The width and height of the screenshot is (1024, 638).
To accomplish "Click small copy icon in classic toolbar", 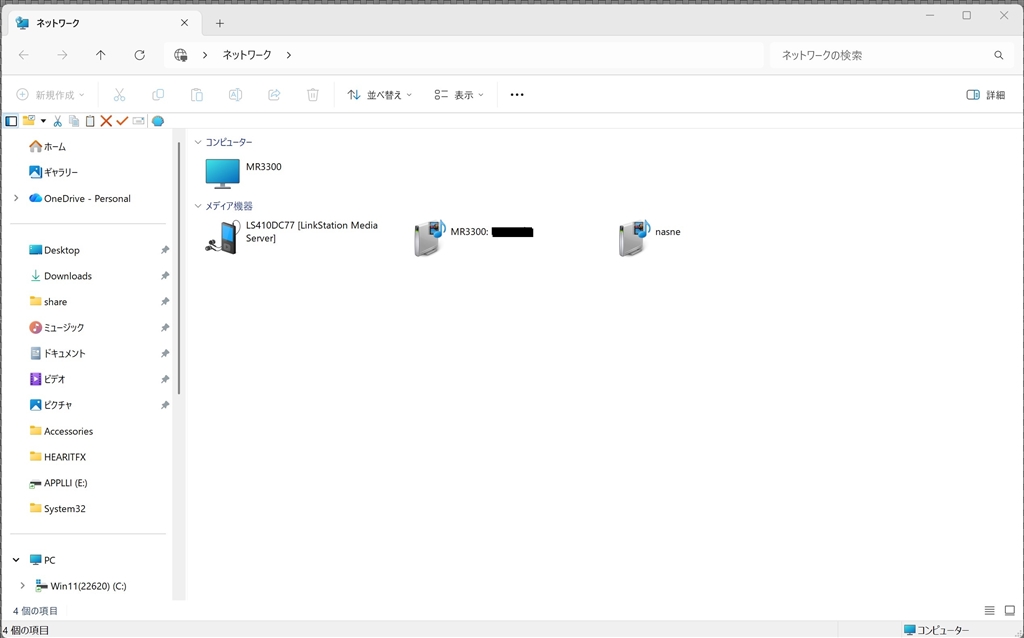I will coord(74,121).
